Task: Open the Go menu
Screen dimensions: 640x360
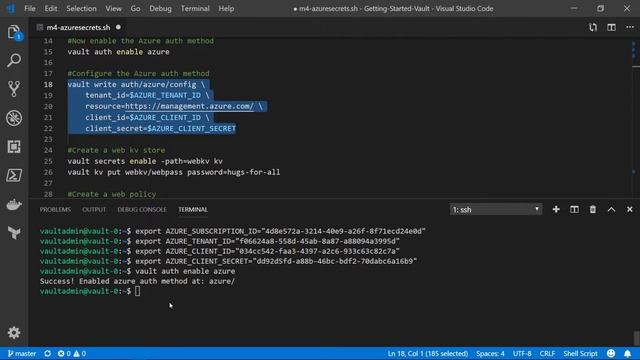Action: pyautogui.click(x=135, y=8)
